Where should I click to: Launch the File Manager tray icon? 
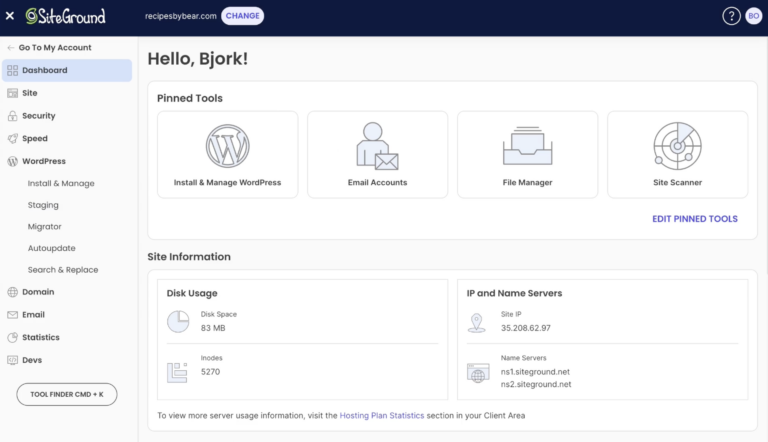click(527, 146)
